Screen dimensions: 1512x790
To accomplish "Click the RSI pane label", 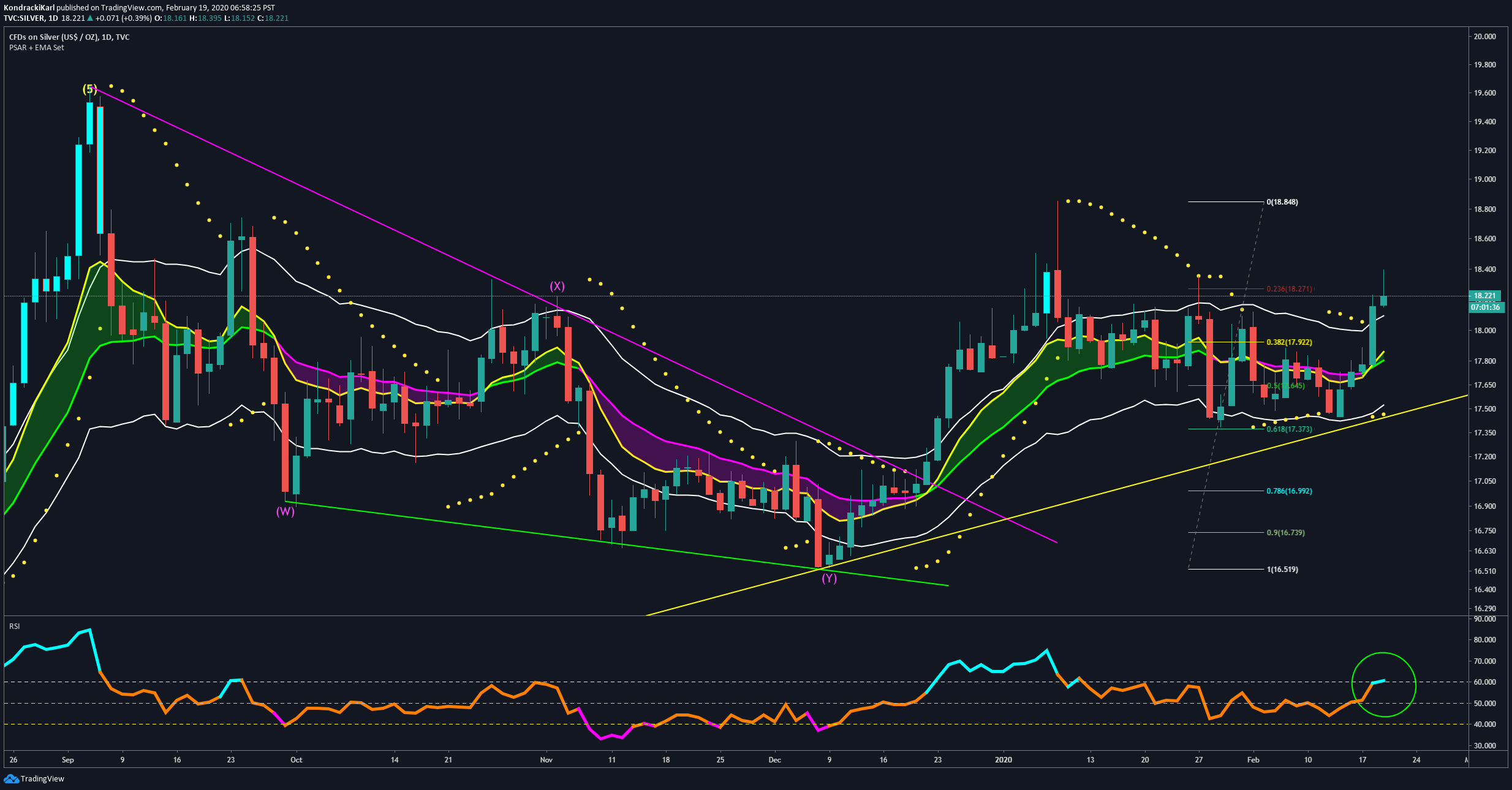I will coord(14,626).
